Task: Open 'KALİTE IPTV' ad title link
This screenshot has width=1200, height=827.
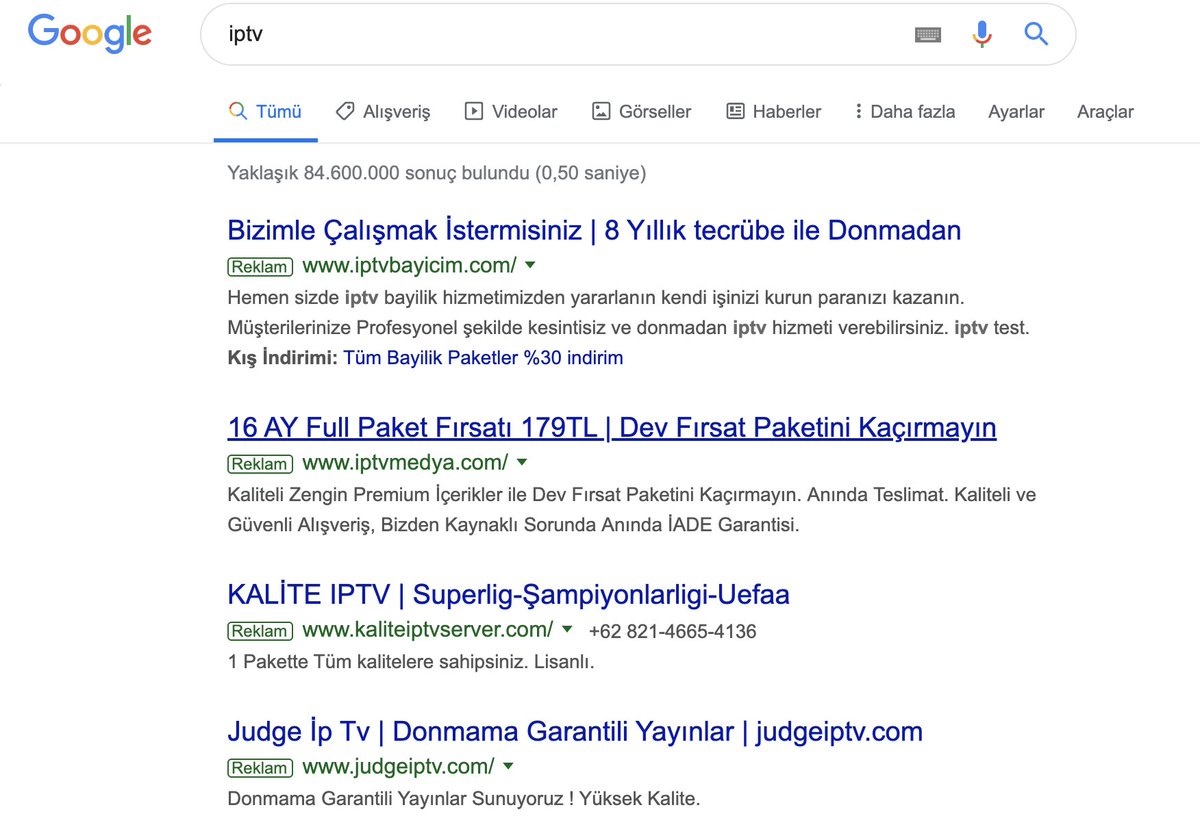Action: click(509, 595)
